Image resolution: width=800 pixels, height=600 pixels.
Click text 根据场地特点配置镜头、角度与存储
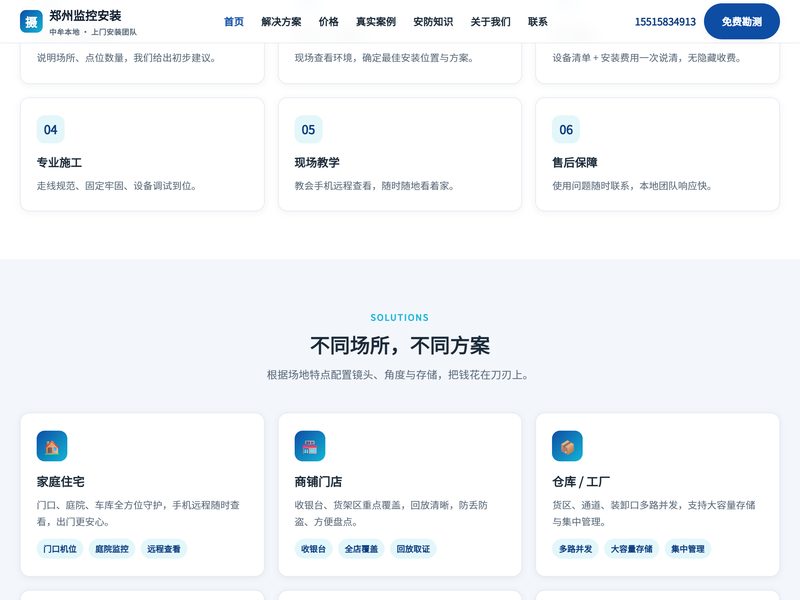352,375
